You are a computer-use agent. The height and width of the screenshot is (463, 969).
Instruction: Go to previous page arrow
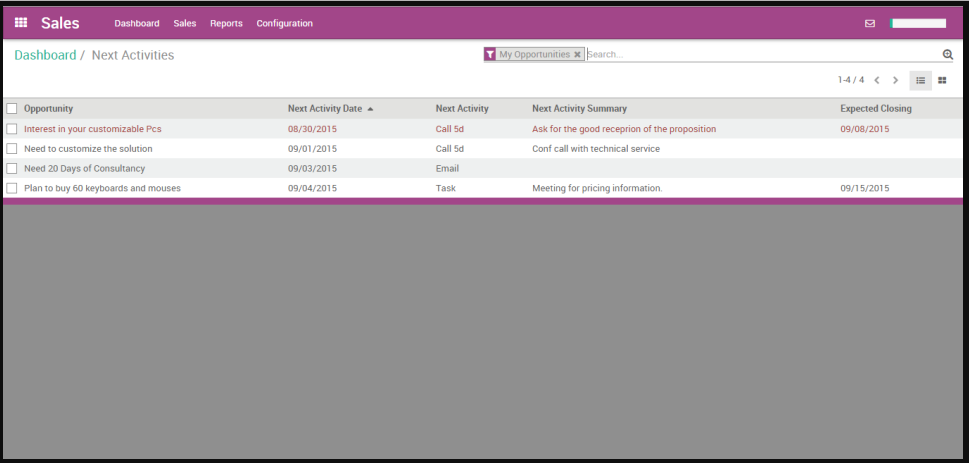point(876,80)
